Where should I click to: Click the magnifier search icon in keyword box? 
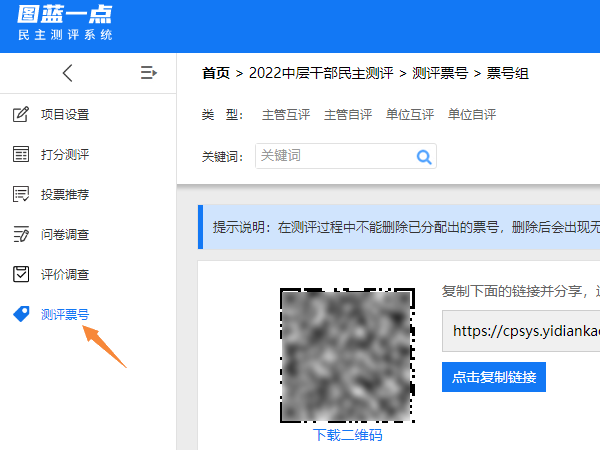(x=424, y=157)
